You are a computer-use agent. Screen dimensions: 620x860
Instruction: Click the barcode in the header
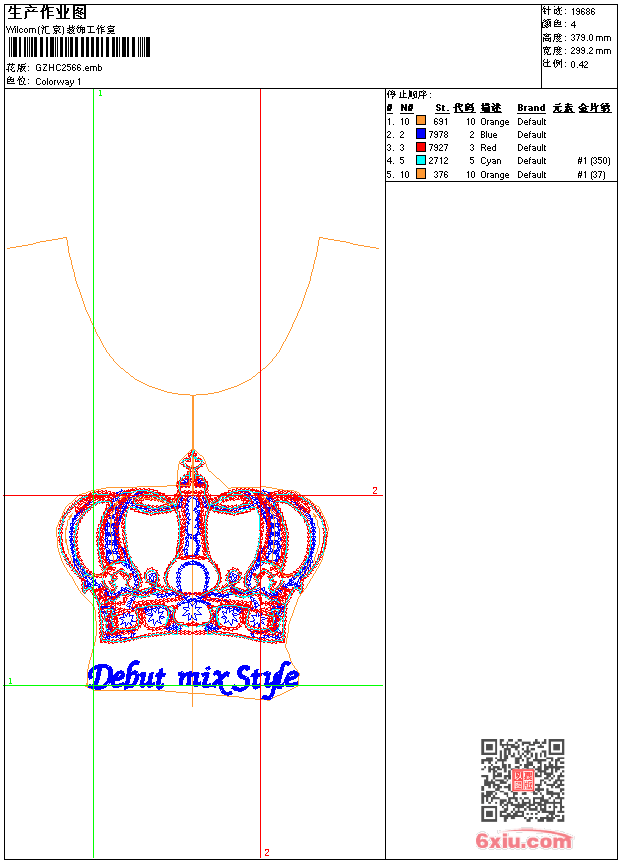point(78,47)
